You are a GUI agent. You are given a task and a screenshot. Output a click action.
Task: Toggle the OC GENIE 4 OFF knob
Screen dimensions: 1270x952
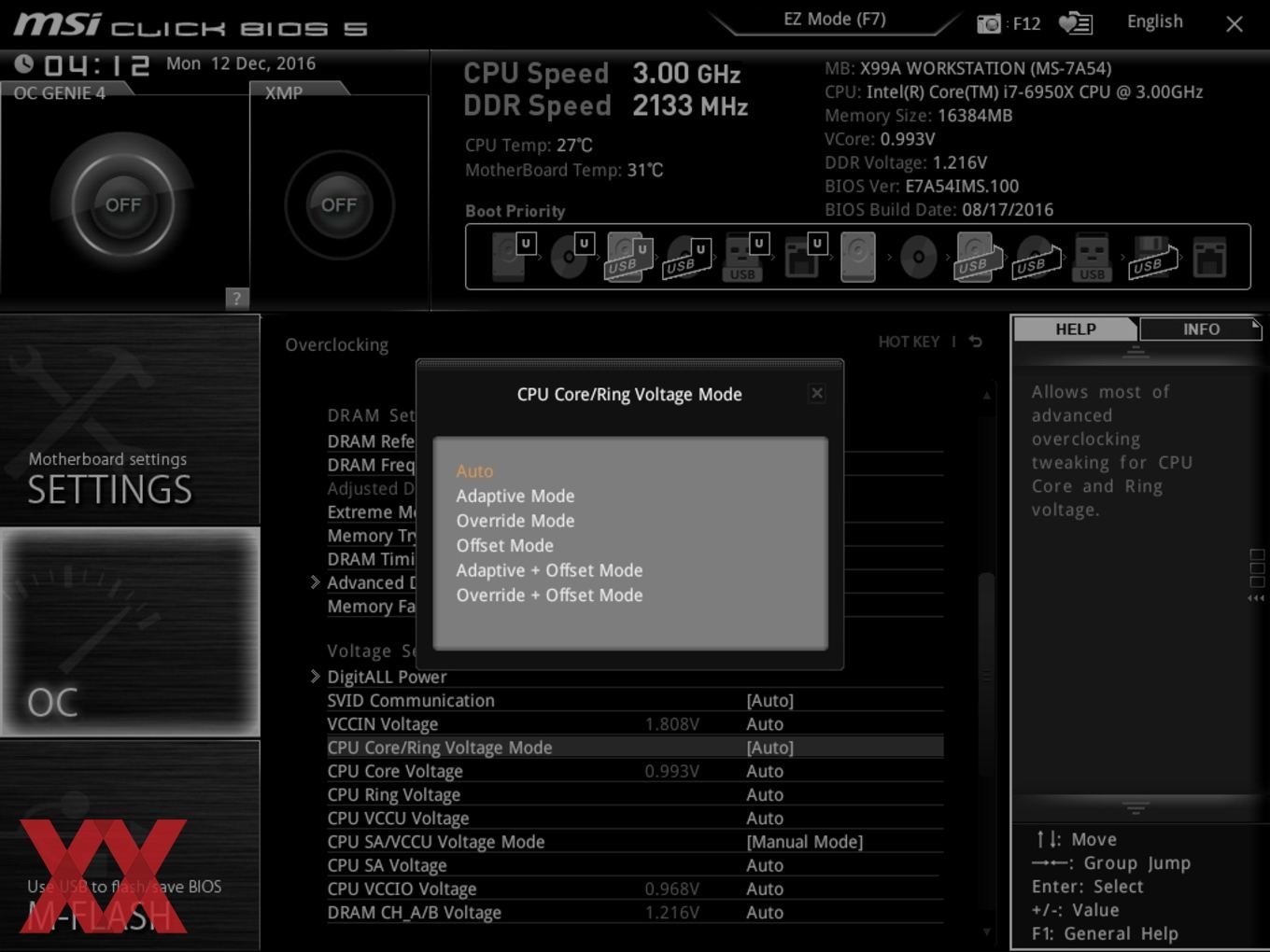[123, 204]
